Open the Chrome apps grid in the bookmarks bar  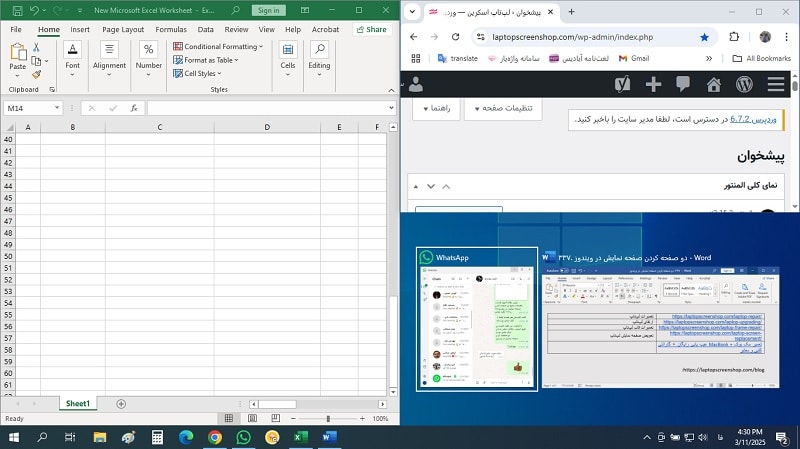tap(416, 58)
